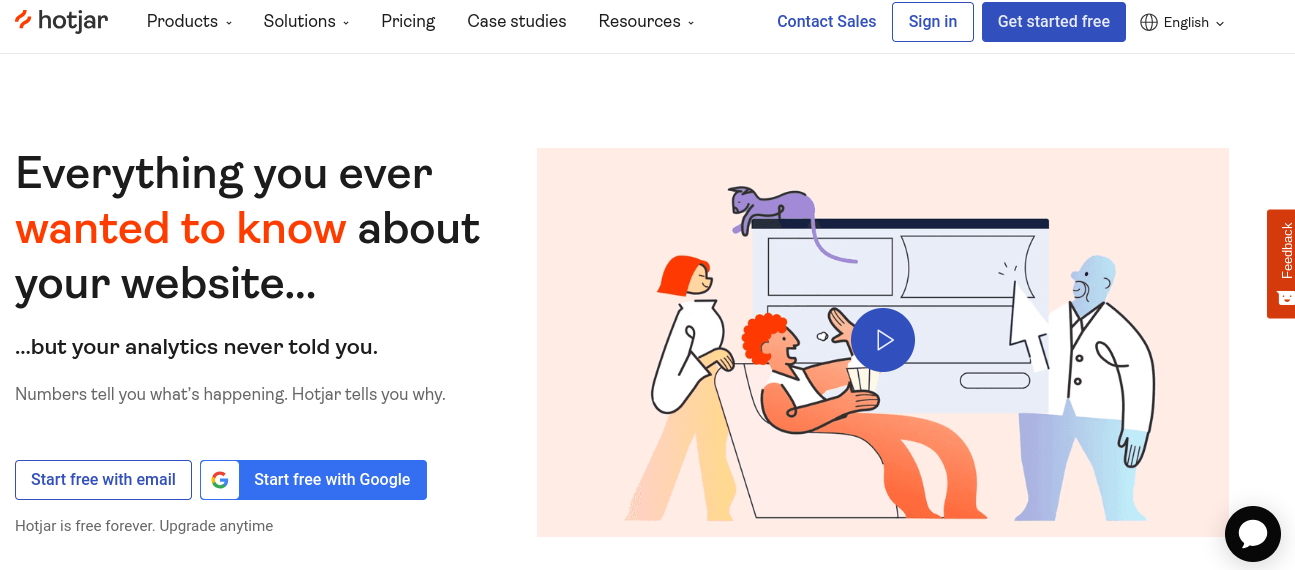1295x570 pixels.
Task: Expand the Solutions dropdown menu
Action: point(306,21)
